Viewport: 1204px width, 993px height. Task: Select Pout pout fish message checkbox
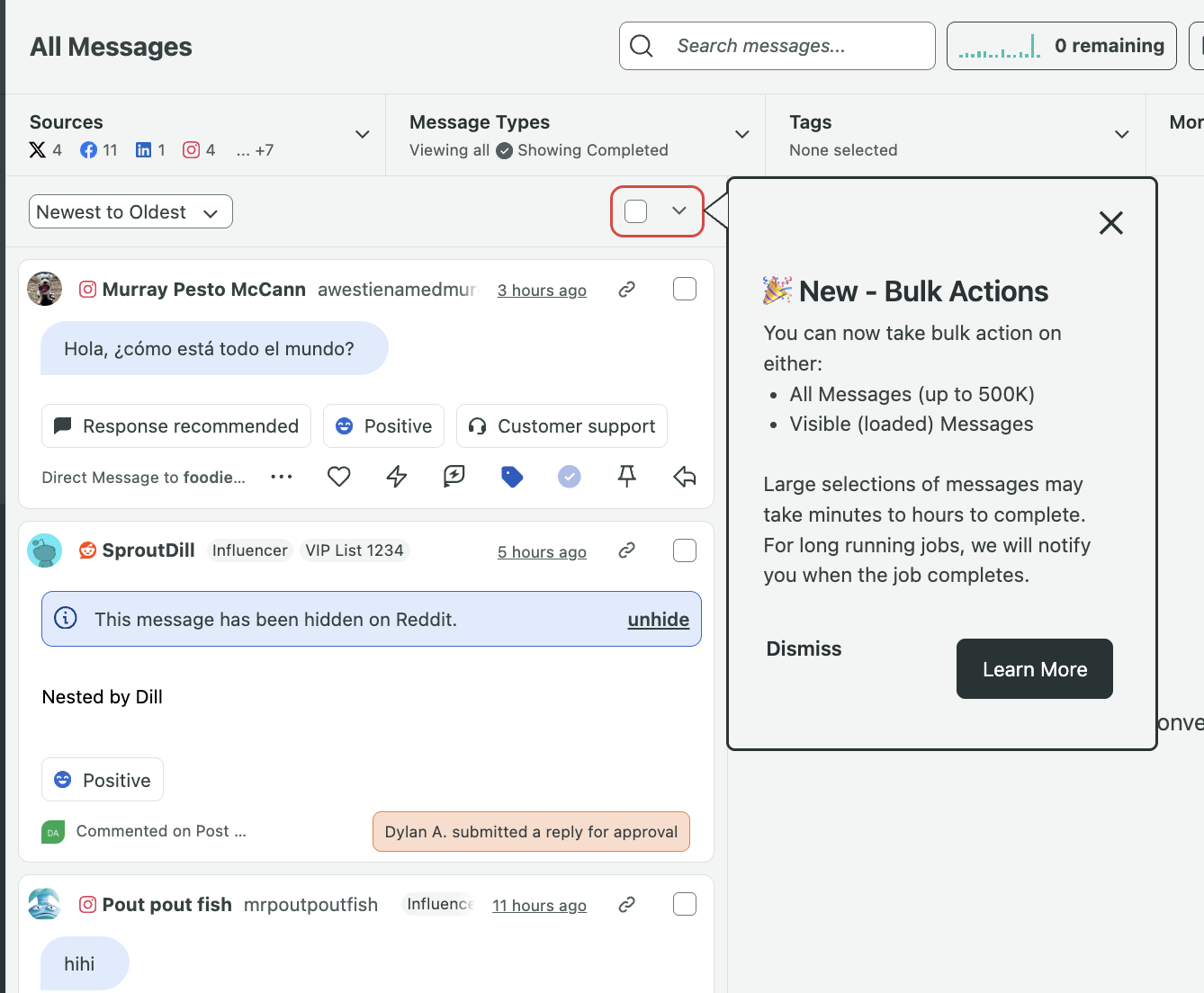(685, 904)
